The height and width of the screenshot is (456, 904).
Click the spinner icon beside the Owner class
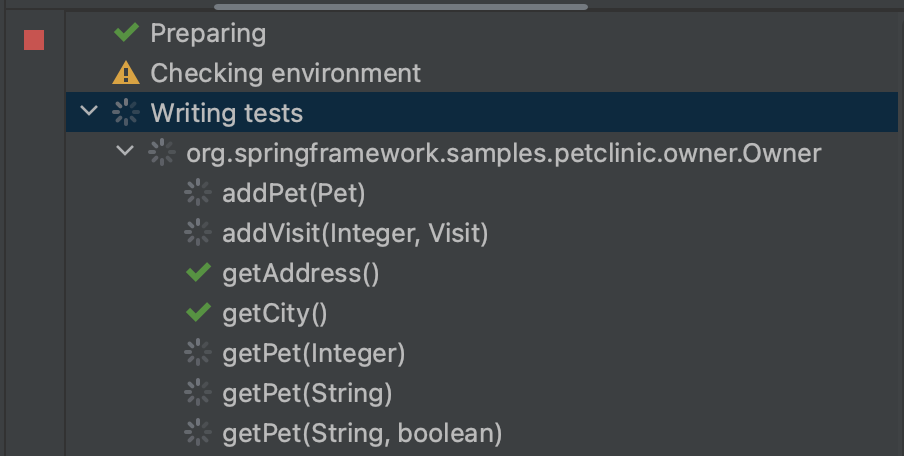point(162,153)
